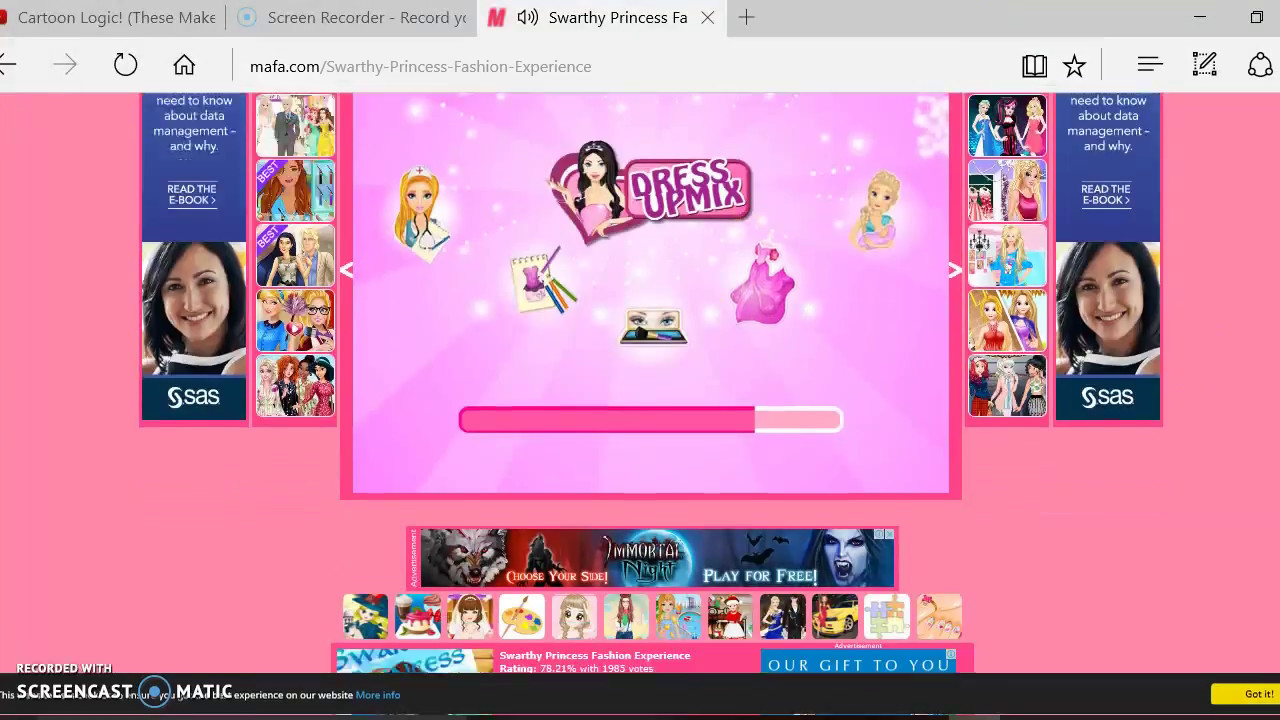Add page to favorites with star icon
1280x720 pixels.
(x=1074, y=66)
